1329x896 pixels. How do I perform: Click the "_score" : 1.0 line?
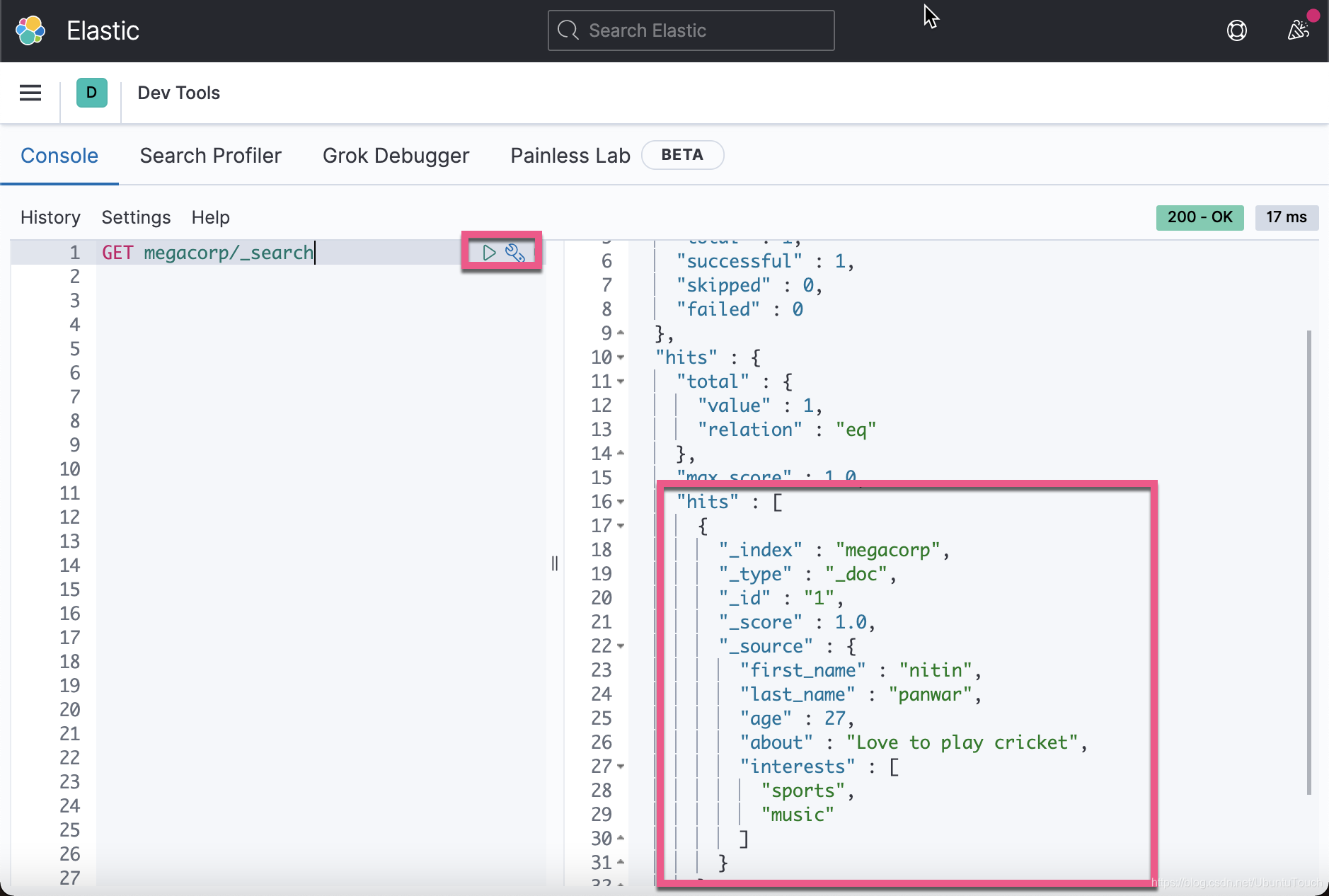[797, 622]
